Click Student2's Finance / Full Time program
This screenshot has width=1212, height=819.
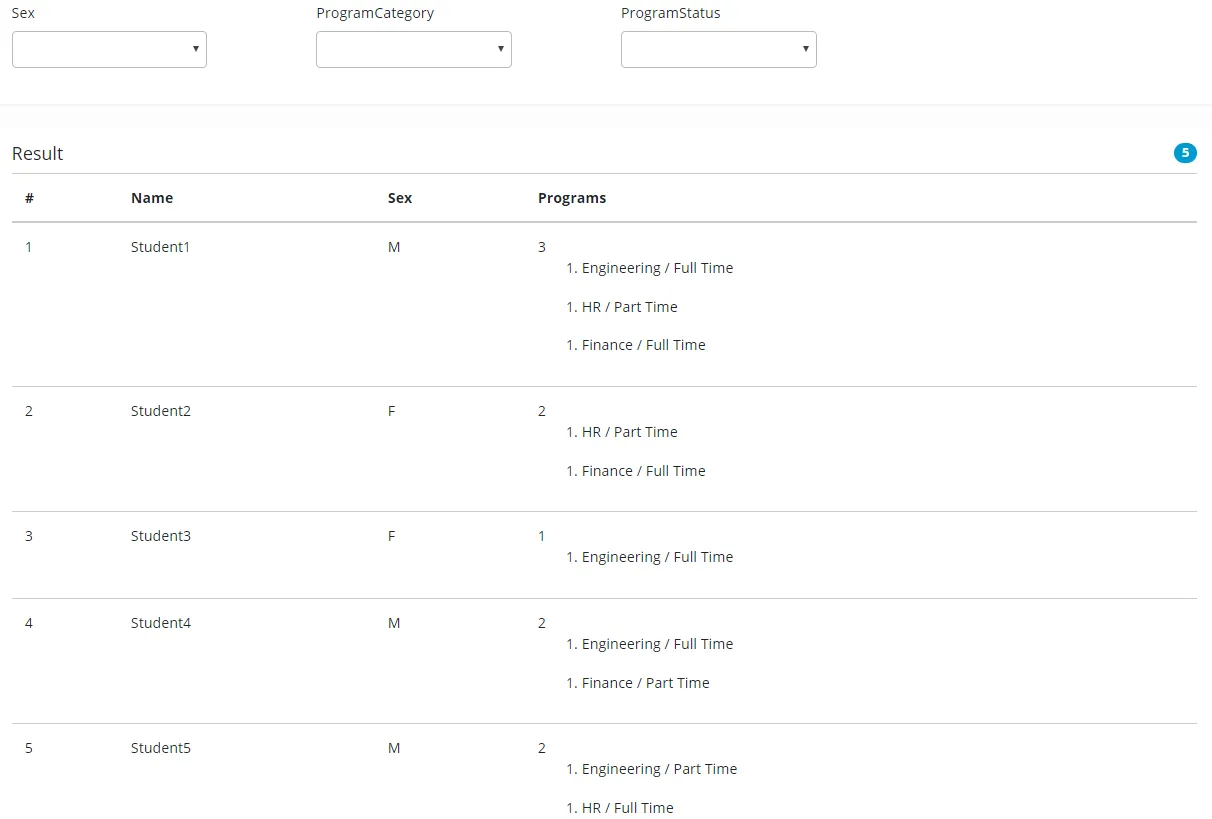point(643,471)
